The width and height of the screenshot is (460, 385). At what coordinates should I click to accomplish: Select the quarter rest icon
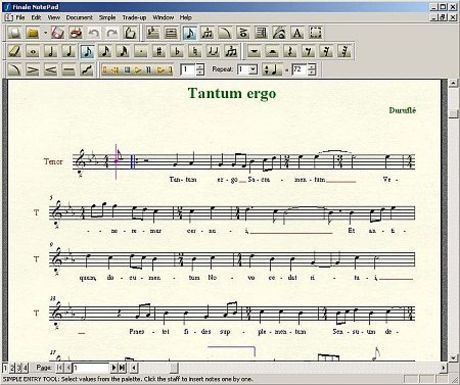(x=290, y=51)
